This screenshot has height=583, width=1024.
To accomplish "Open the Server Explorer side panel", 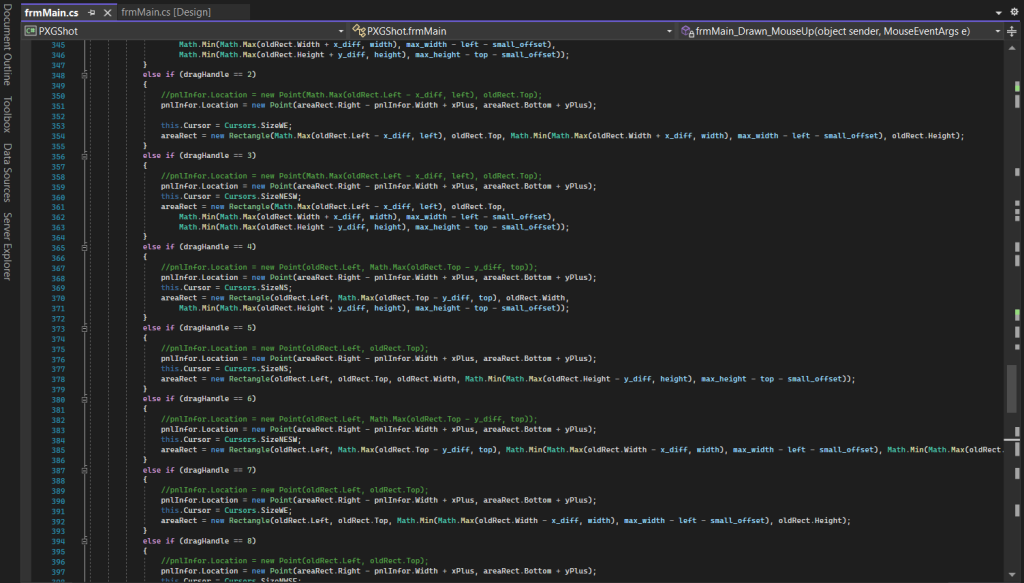I will pos(7,246).
